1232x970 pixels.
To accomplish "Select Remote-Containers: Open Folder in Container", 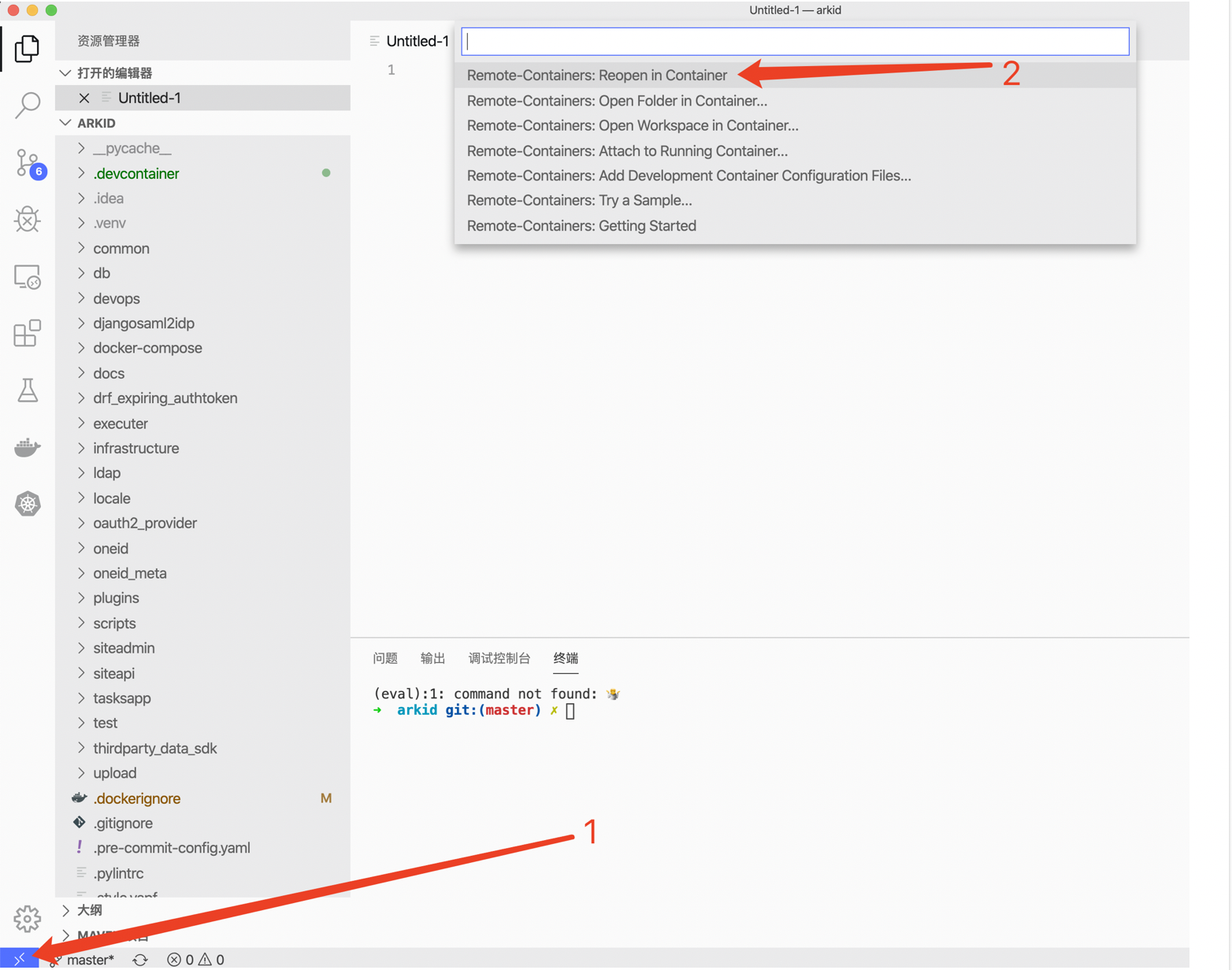I will pos(795,101).
